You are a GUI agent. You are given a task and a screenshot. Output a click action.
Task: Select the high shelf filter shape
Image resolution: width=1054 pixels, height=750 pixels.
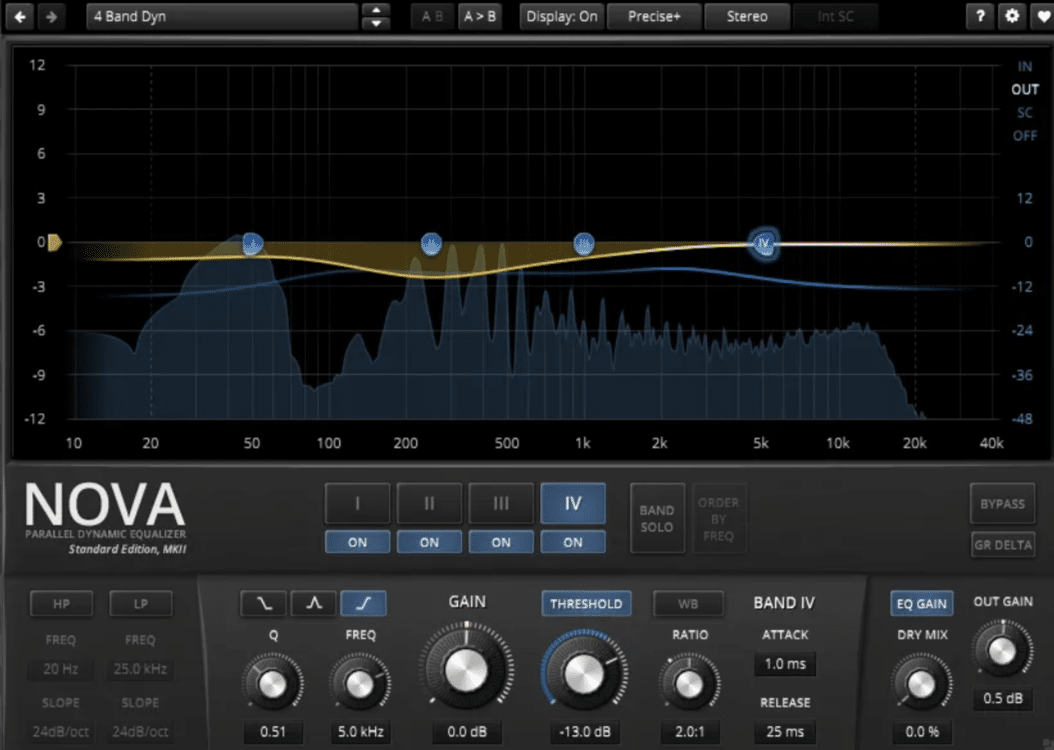click(363, 603)
